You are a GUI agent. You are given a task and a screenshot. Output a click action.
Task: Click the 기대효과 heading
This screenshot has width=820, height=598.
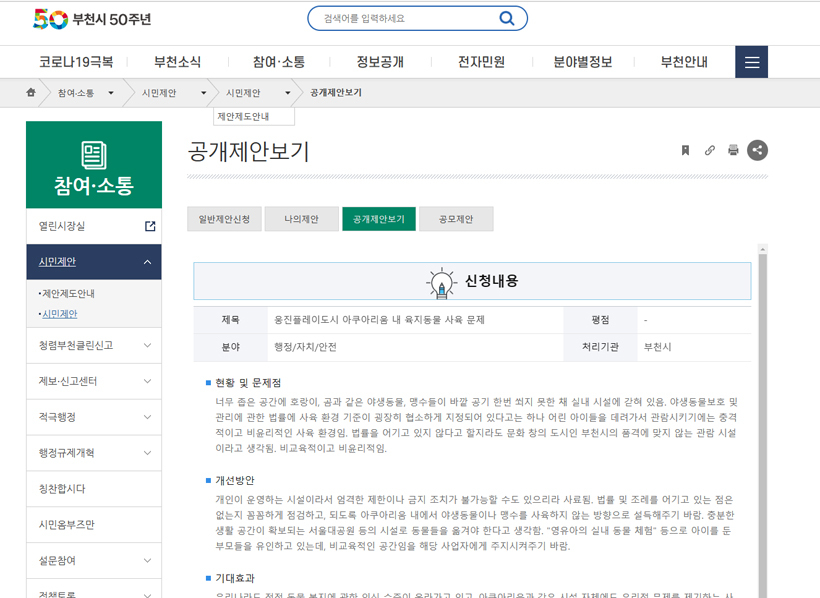[x=235, y=578]
